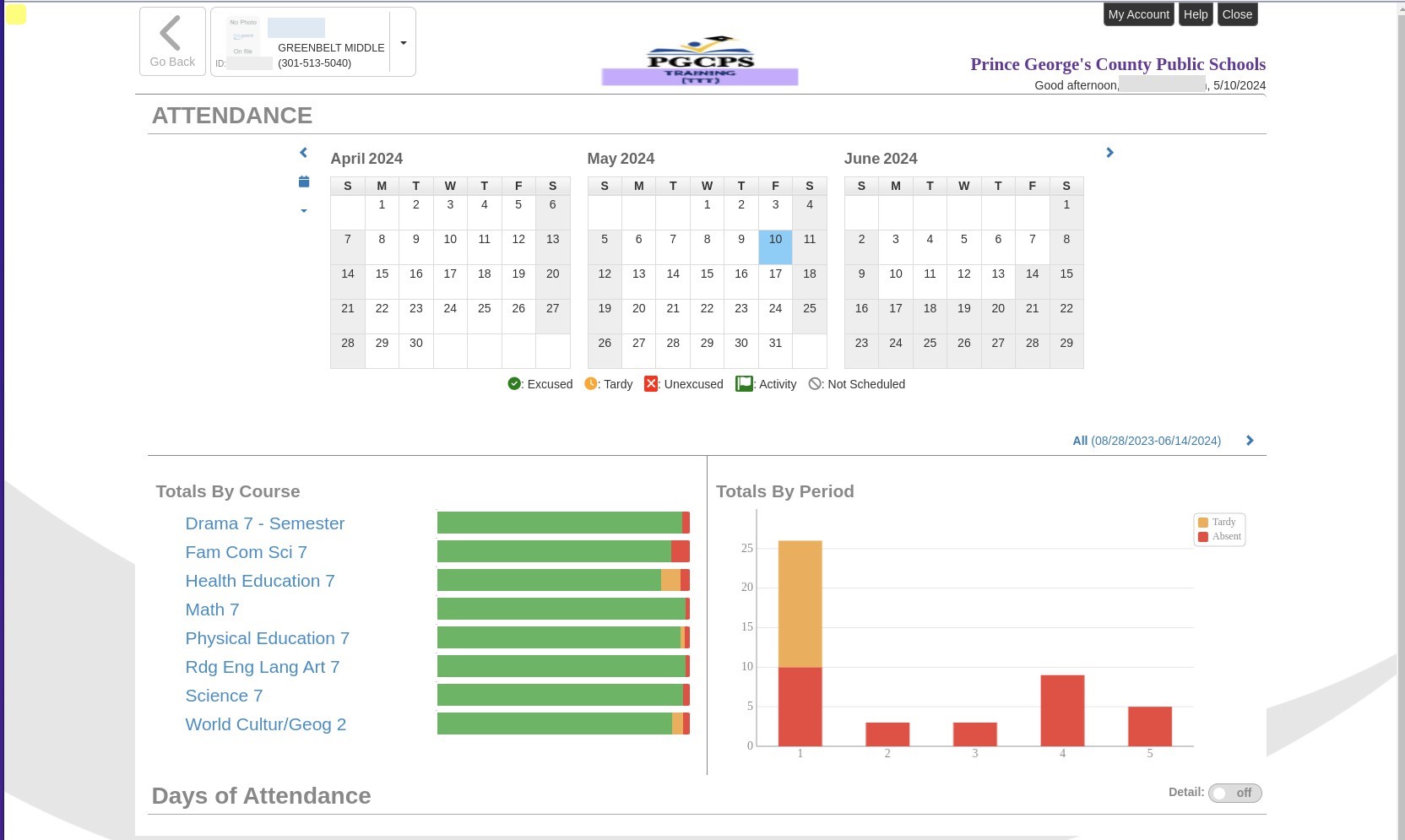1405x840 pixels.
Task: Toggle Tardy series in chart legend
Action: tap(1218, 522)
